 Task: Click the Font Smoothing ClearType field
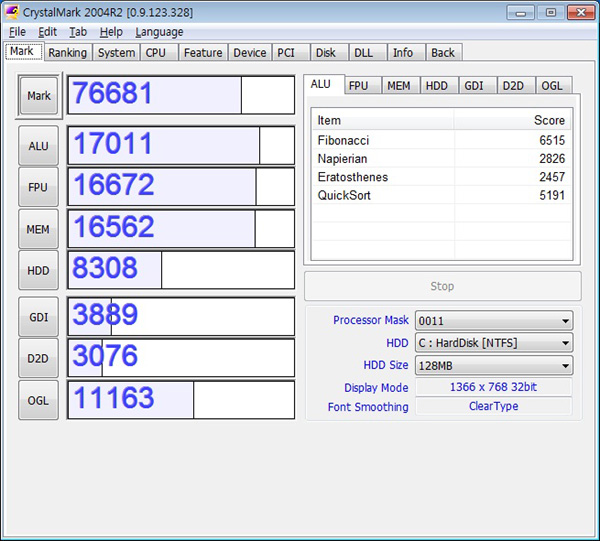pyautogui.click(x=494, y=406)
